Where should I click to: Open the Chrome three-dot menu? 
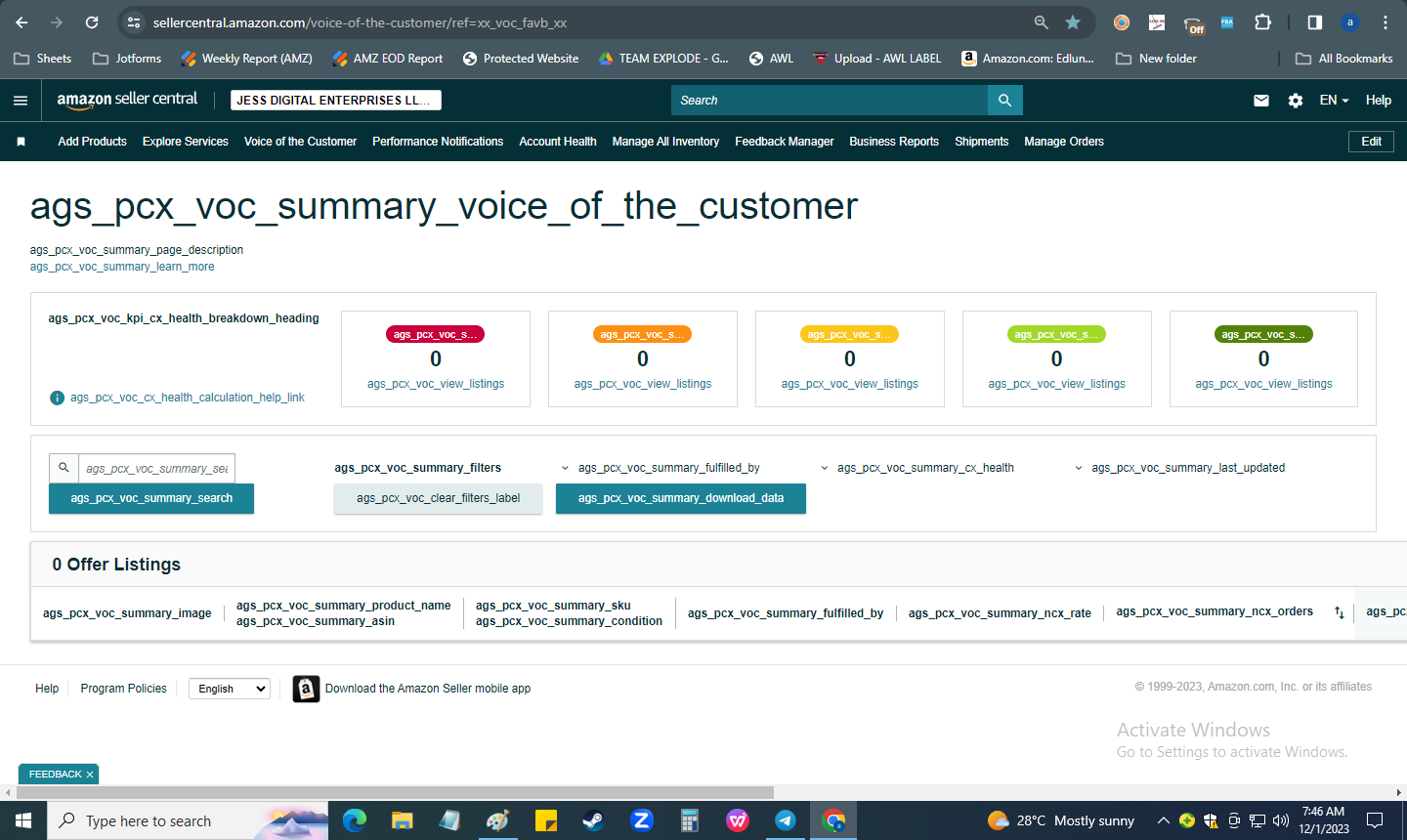click(1386, 22)
